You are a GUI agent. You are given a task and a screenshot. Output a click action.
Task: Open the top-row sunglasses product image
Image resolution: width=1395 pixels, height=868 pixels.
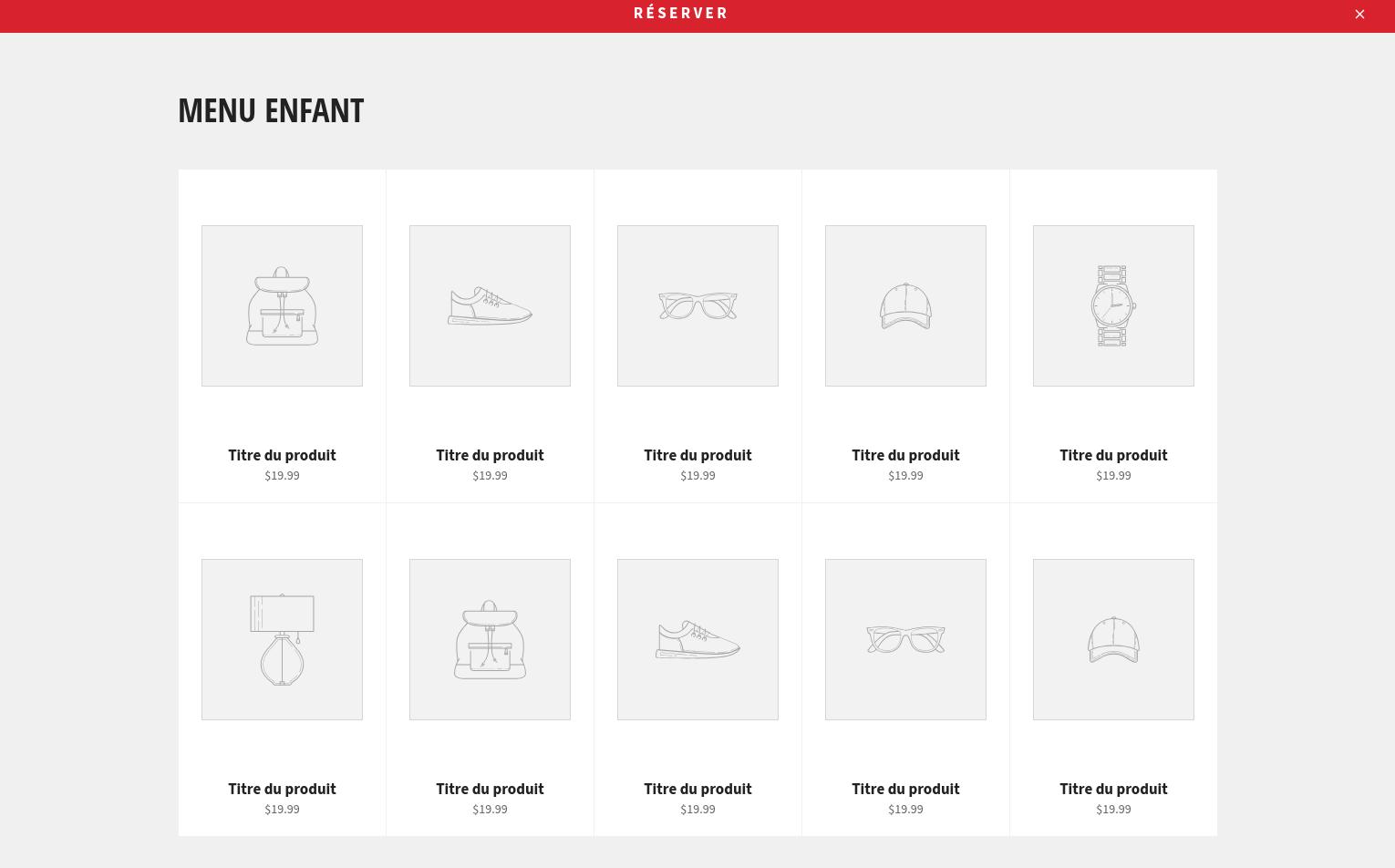[697, 305]
